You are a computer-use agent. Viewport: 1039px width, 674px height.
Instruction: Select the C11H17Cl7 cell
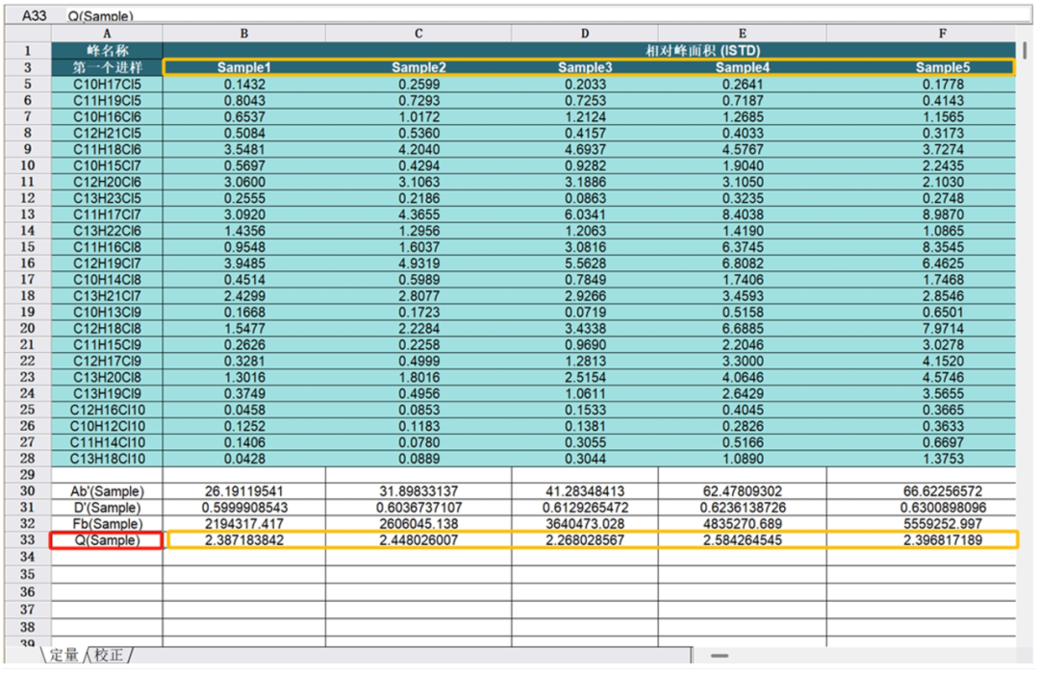(107, 215)
